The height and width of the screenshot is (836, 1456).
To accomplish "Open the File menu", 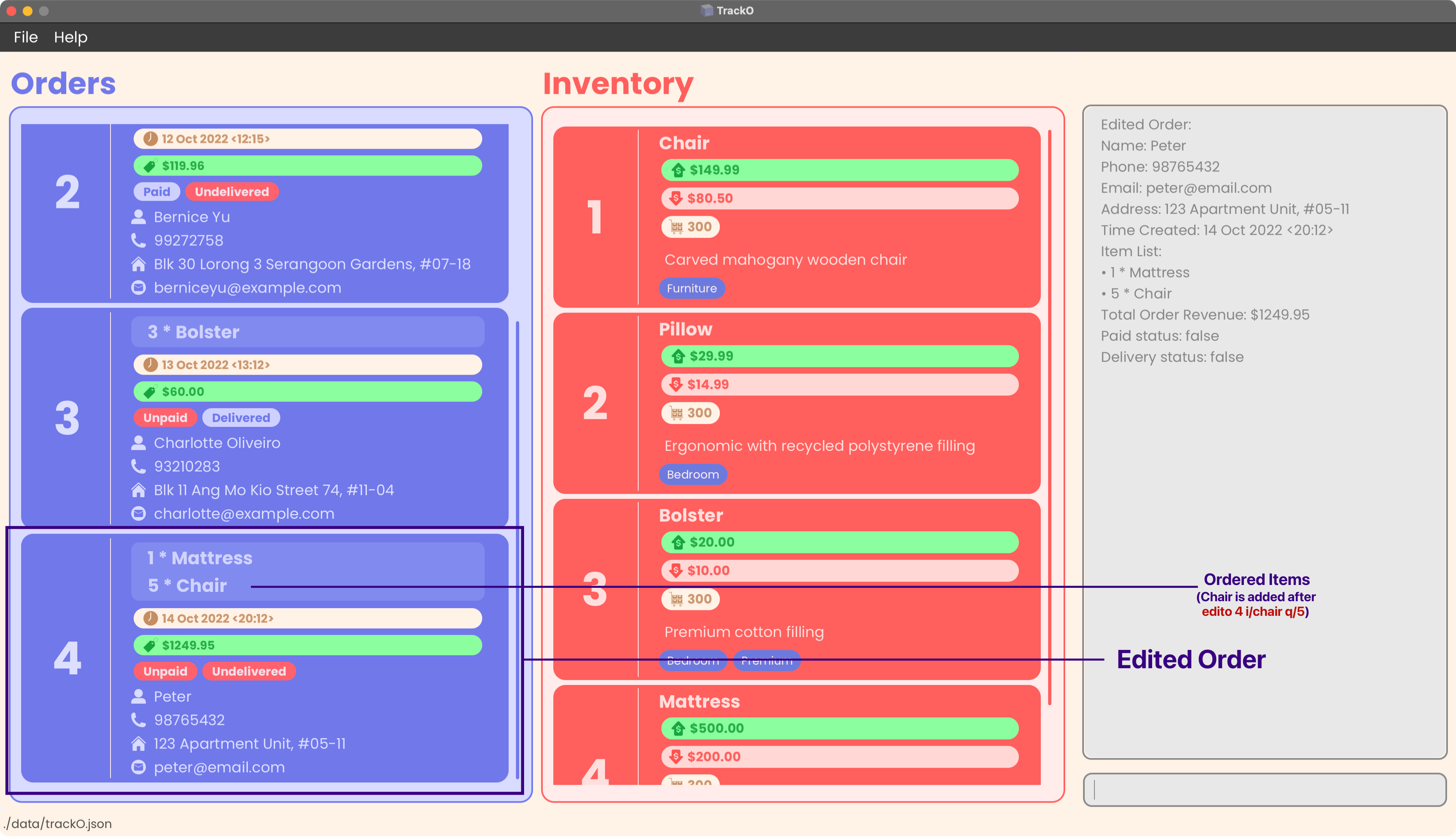I will [25, 37].
